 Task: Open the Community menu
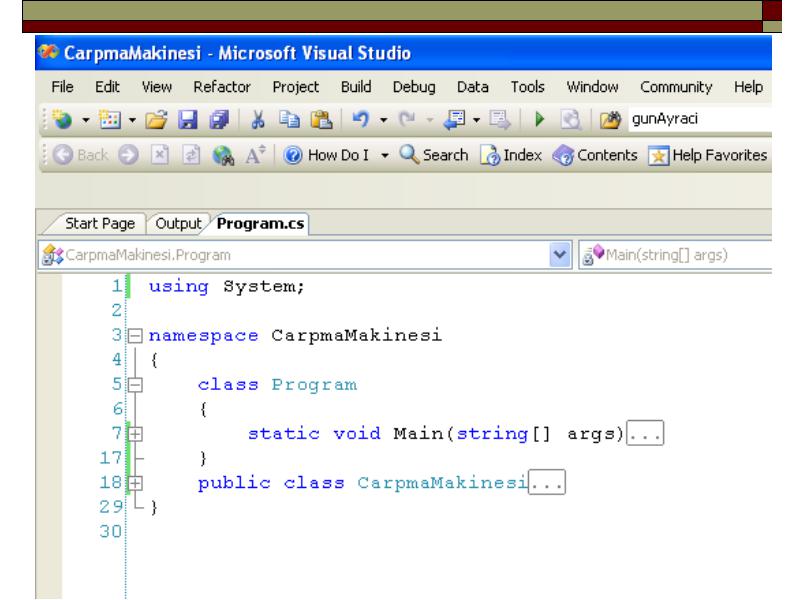(676, 87)
